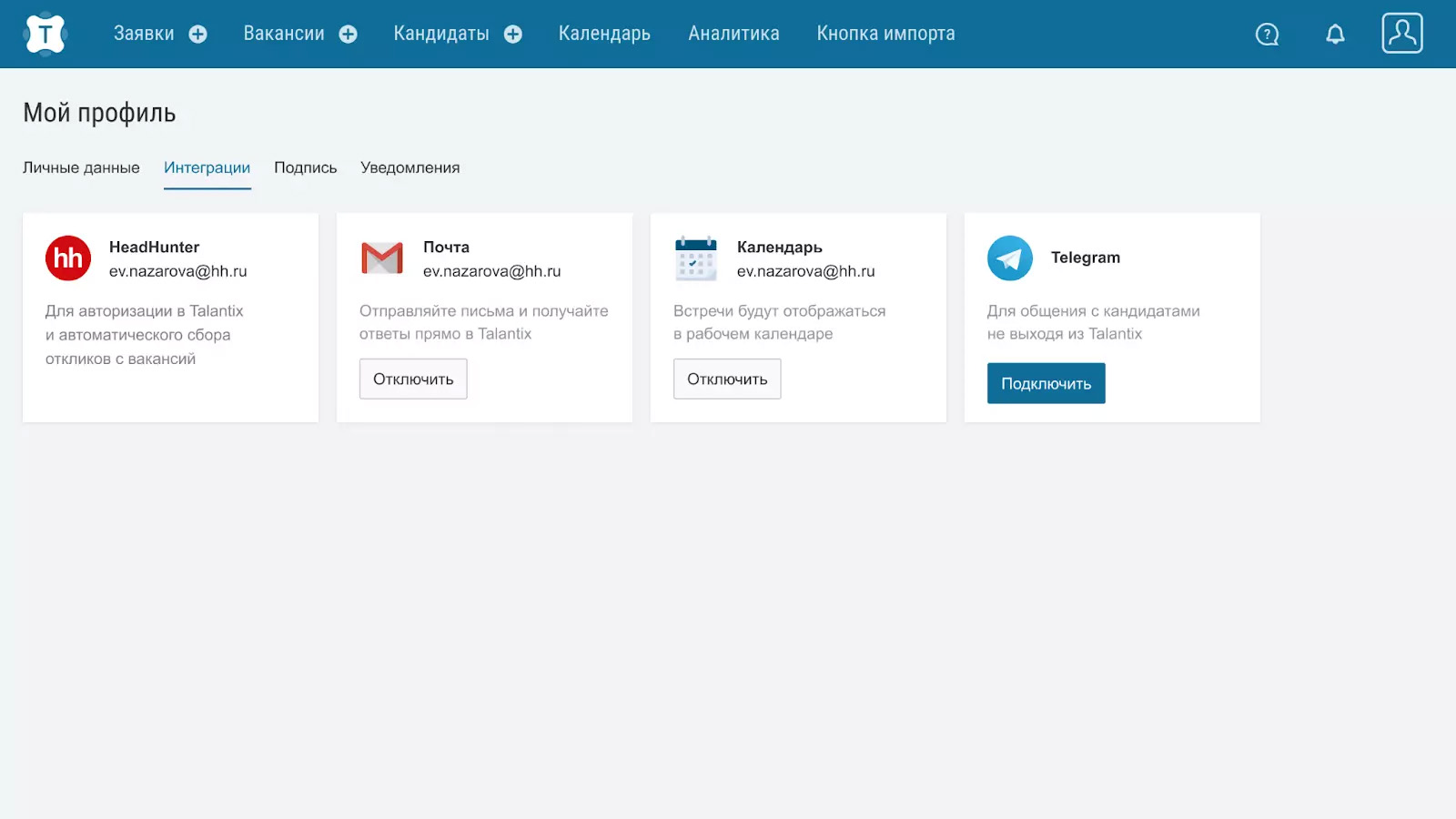Open Аналитика section
This screenshot has width=1456, height=819.
tap(733, 34)
